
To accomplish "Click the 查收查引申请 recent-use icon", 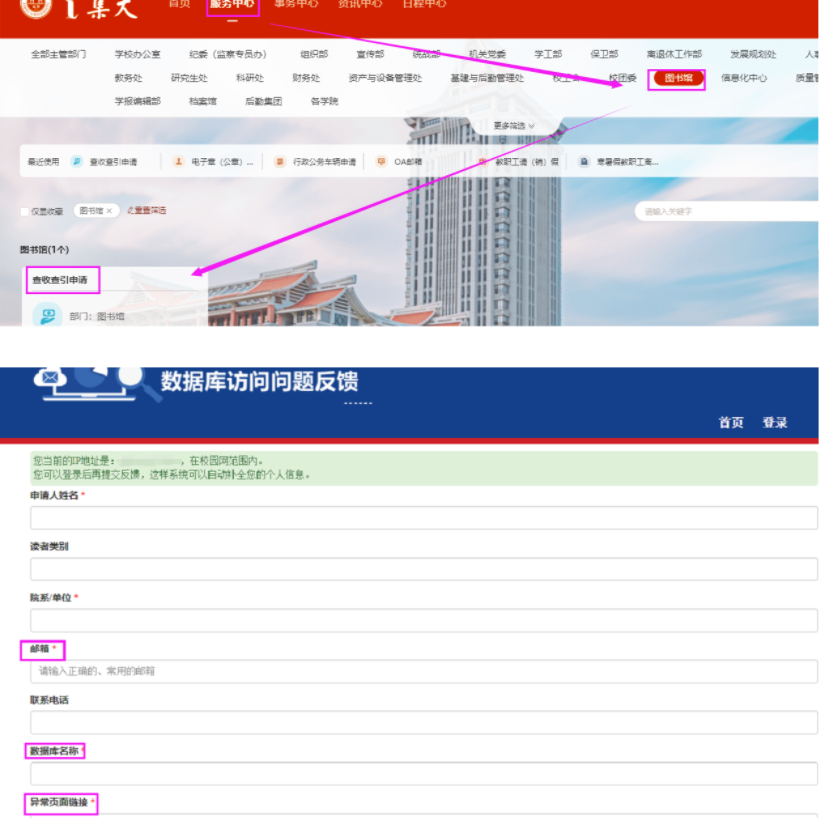I will click(77, 161).
